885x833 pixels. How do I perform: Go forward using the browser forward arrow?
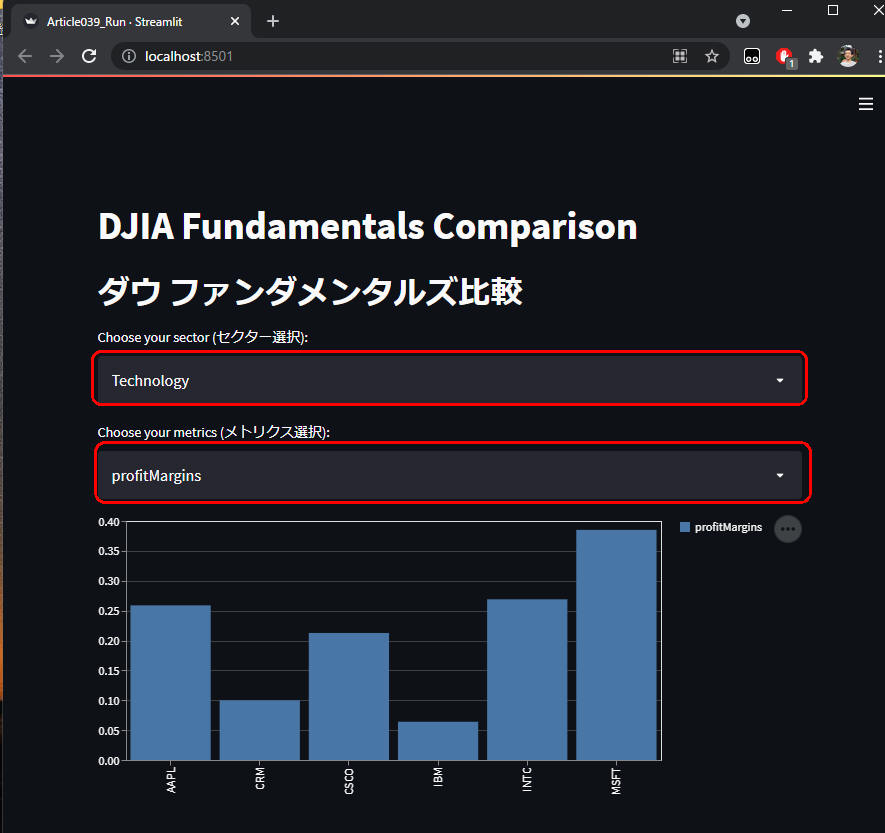[x=57, y=56]
